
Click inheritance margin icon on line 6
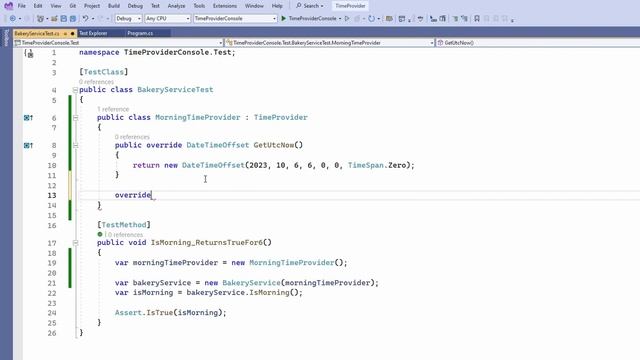tap(28, 118)
